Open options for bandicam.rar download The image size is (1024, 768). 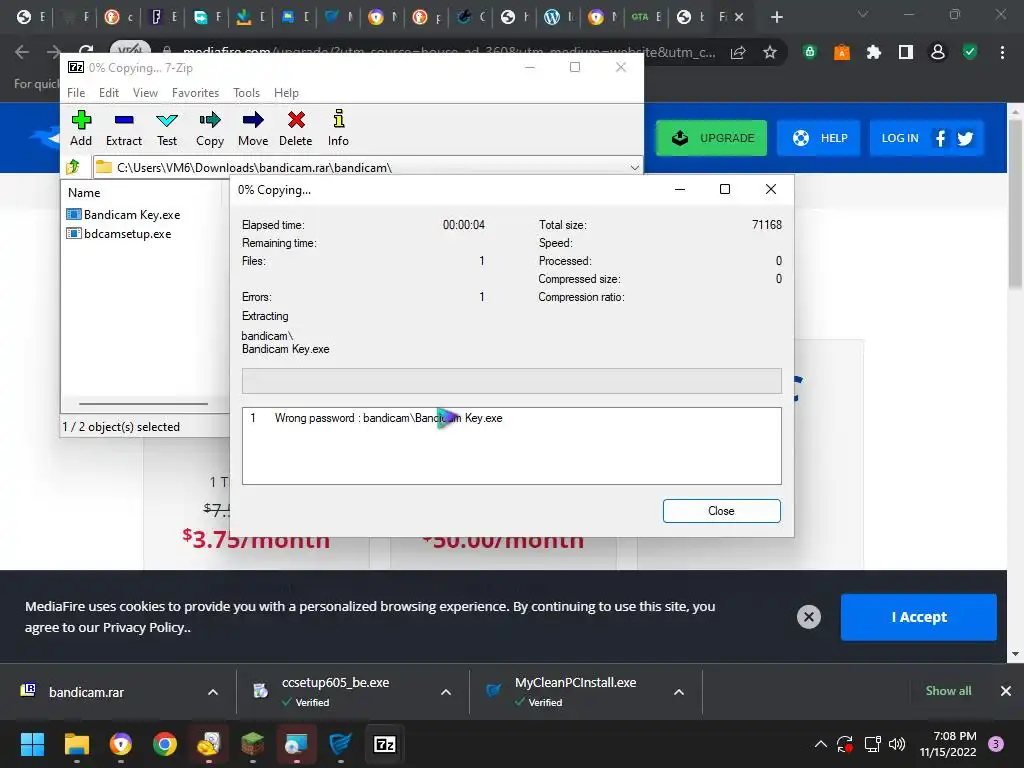point(213,692)
